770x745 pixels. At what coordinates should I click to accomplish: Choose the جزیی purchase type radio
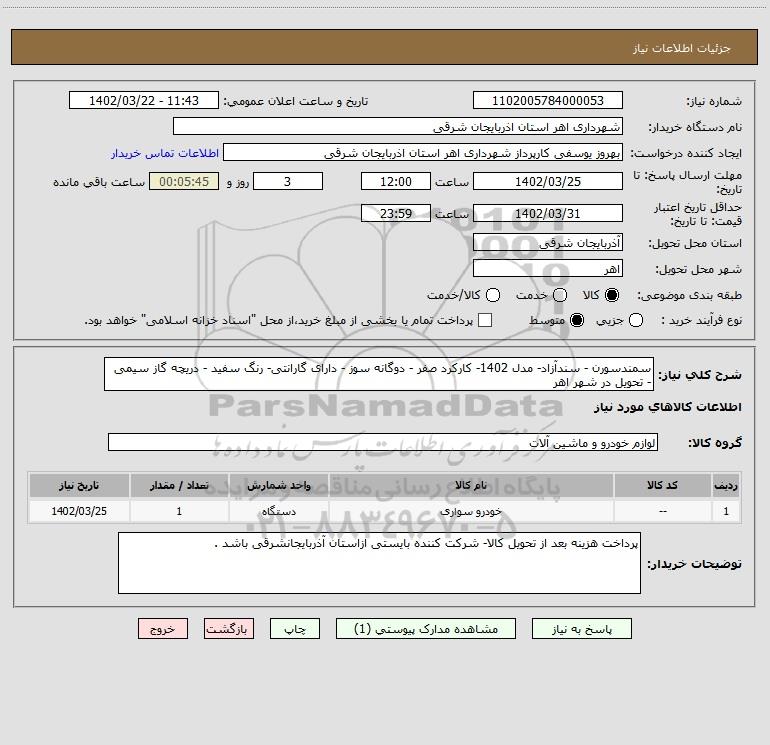pos(635,320)
